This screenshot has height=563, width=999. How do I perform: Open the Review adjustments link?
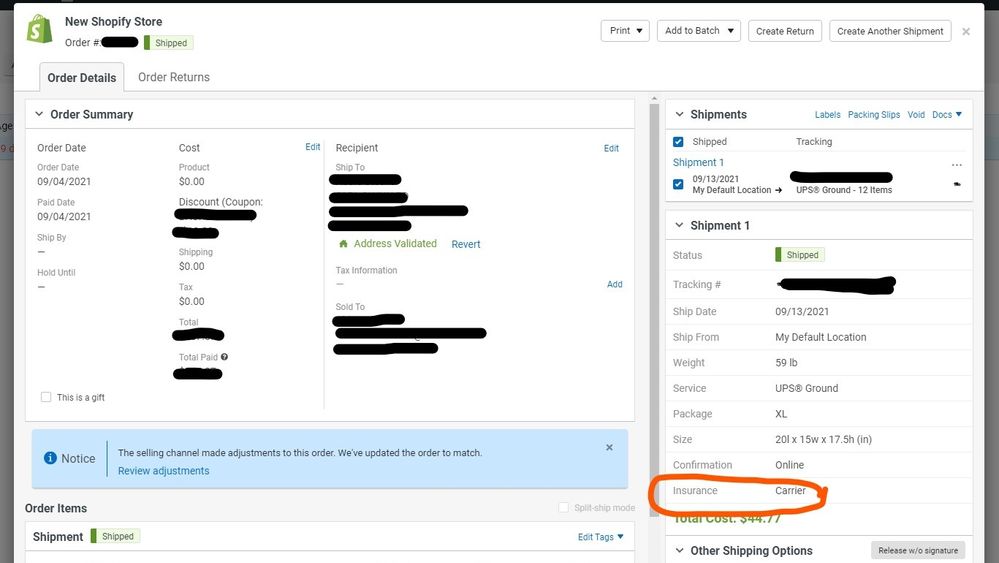coord(163,471)
